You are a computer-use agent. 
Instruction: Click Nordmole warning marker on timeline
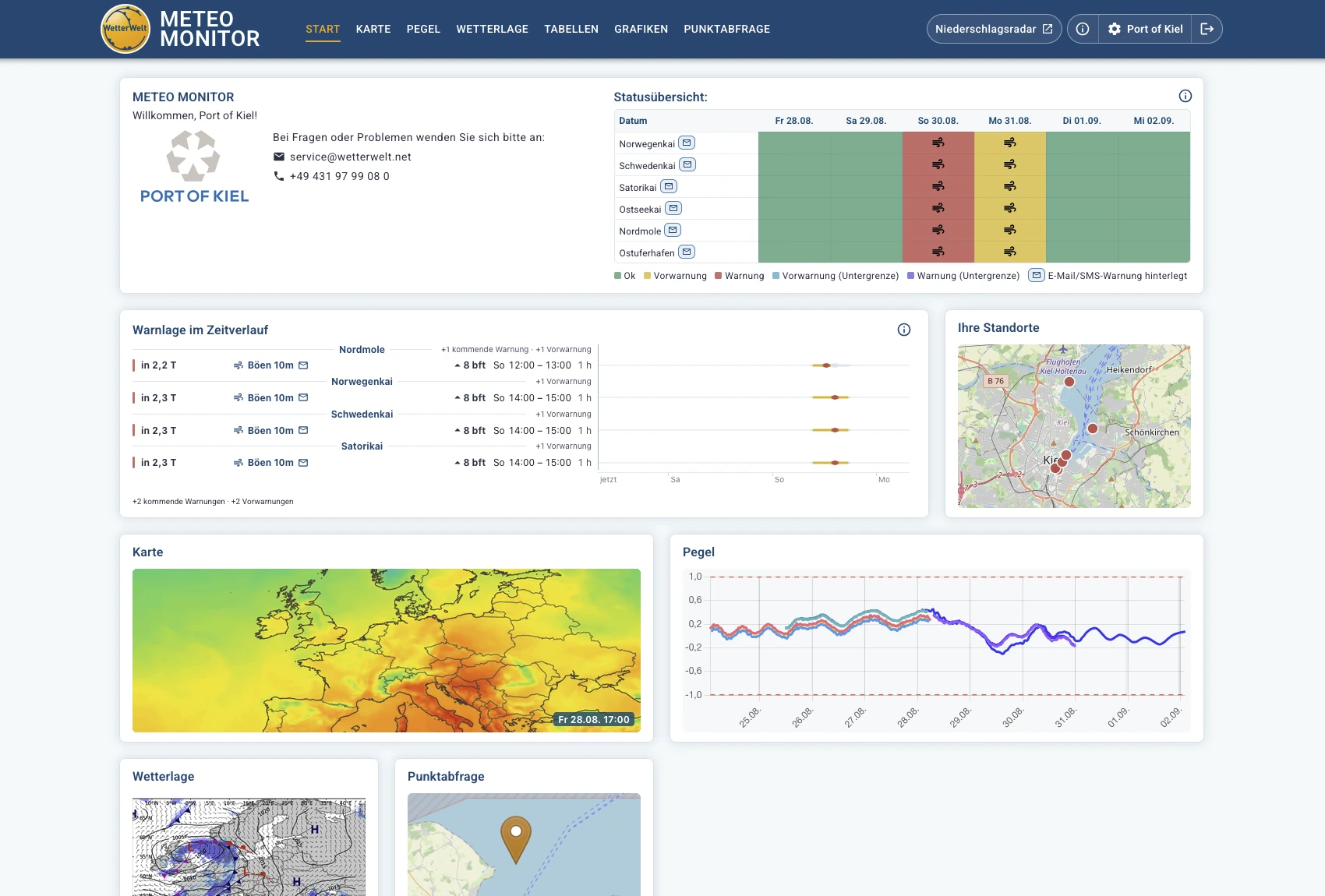(826, 365)
